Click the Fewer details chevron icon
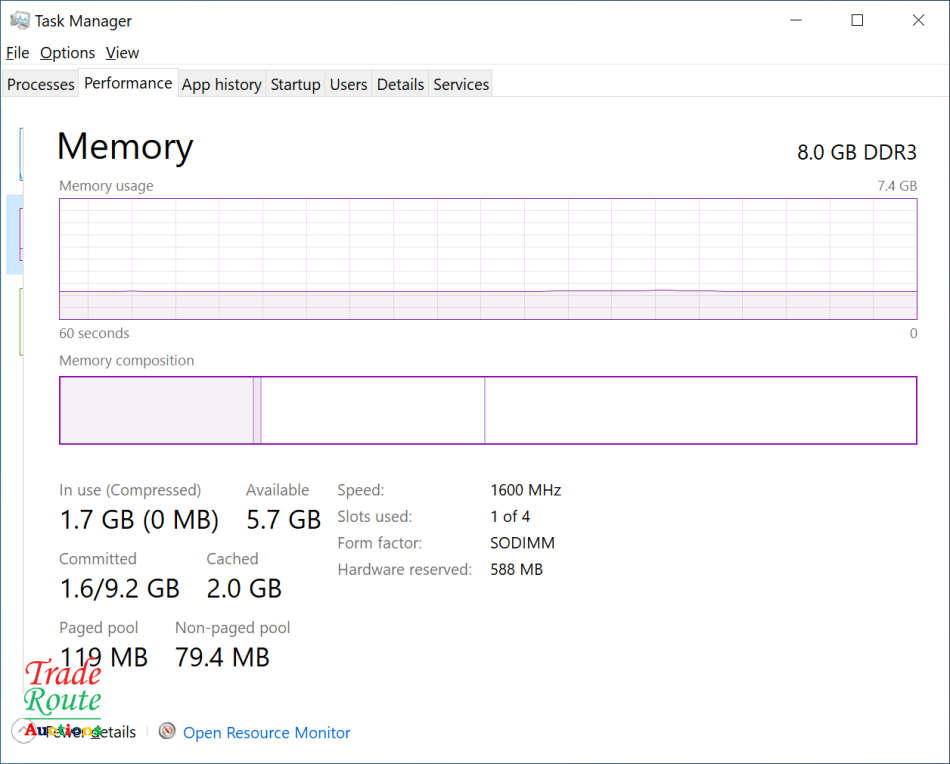The image size is (950, 764). (23, 732)
